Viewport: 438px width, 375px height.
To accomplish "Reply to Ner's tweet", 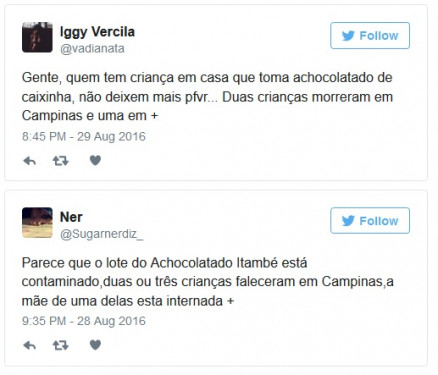I will pos(30,345).
